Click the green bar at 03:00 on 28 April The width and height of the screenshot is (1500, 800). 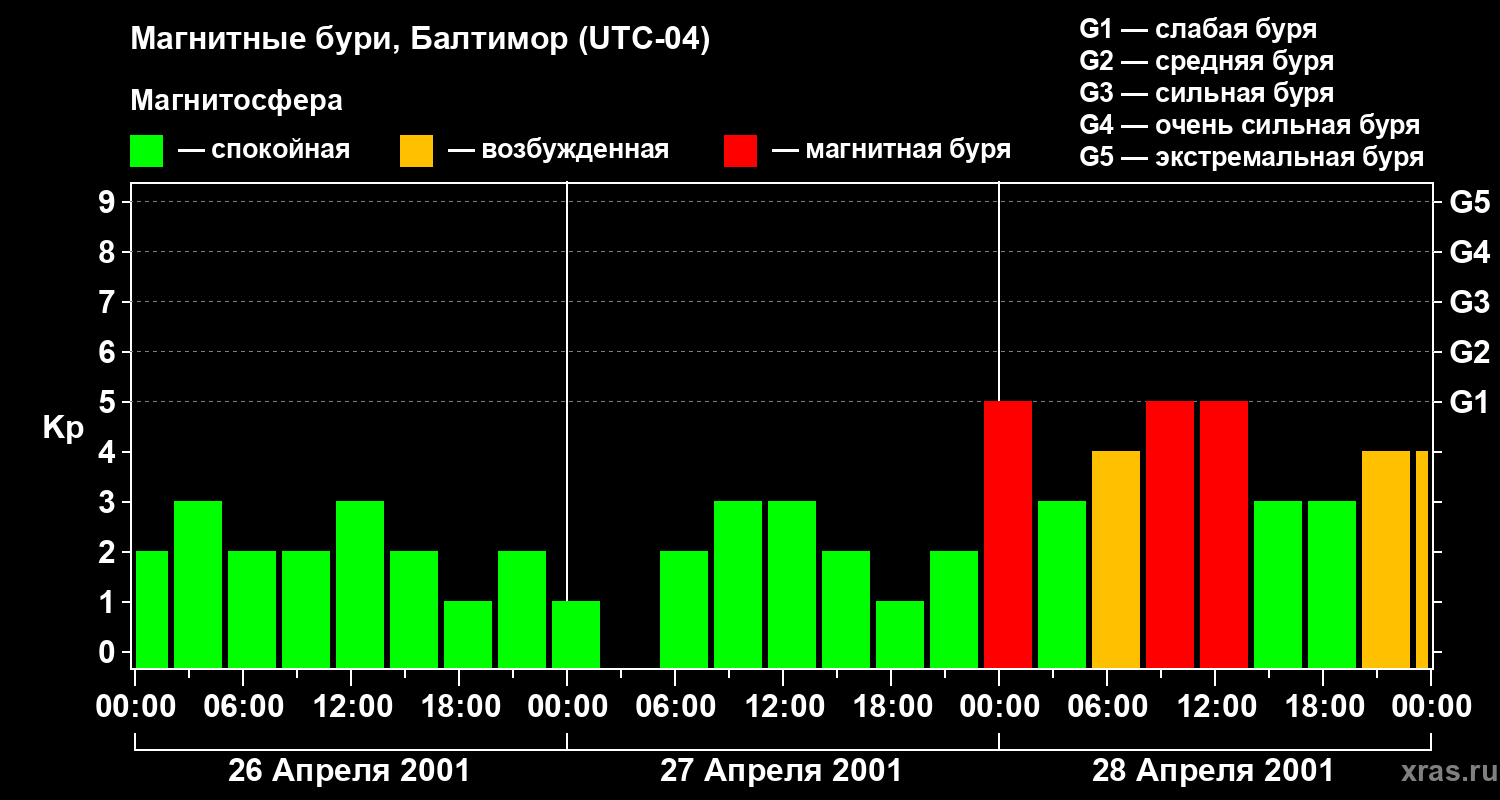(x=1062, y=585)
